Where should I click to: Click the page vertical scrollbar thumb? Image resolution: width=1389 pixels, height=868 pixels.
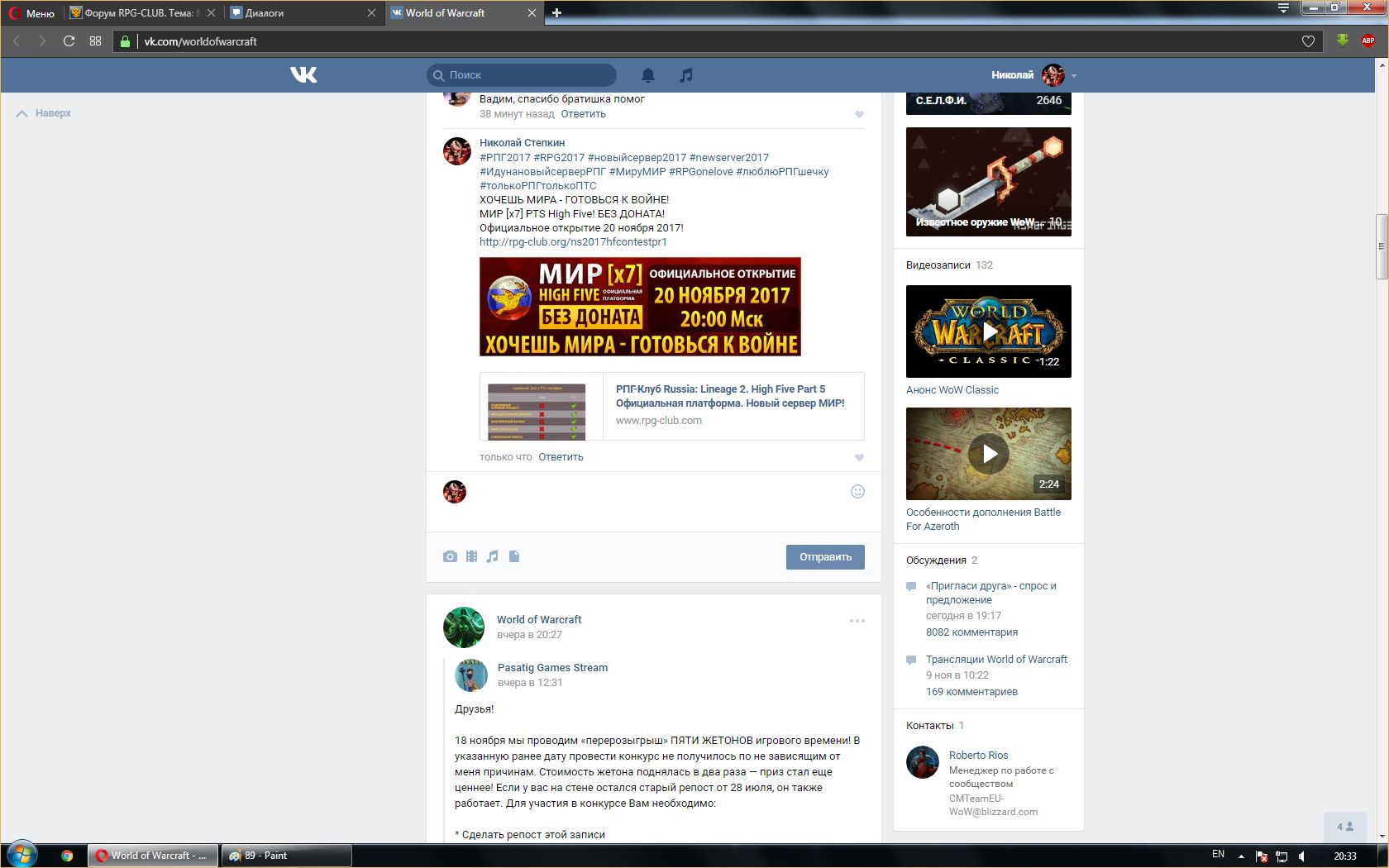tap(1382, 246)
